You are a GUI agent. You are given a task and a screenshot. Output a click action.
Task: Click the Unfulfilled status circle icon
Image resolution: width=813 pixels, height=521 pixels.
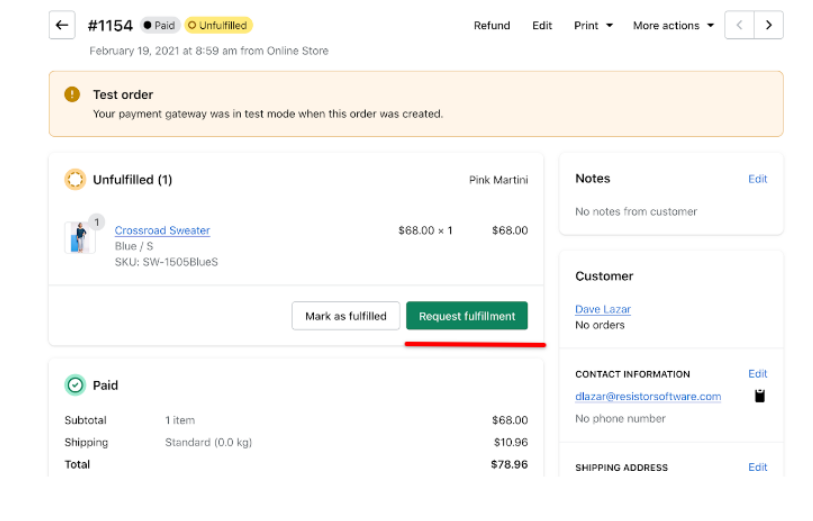75,180
